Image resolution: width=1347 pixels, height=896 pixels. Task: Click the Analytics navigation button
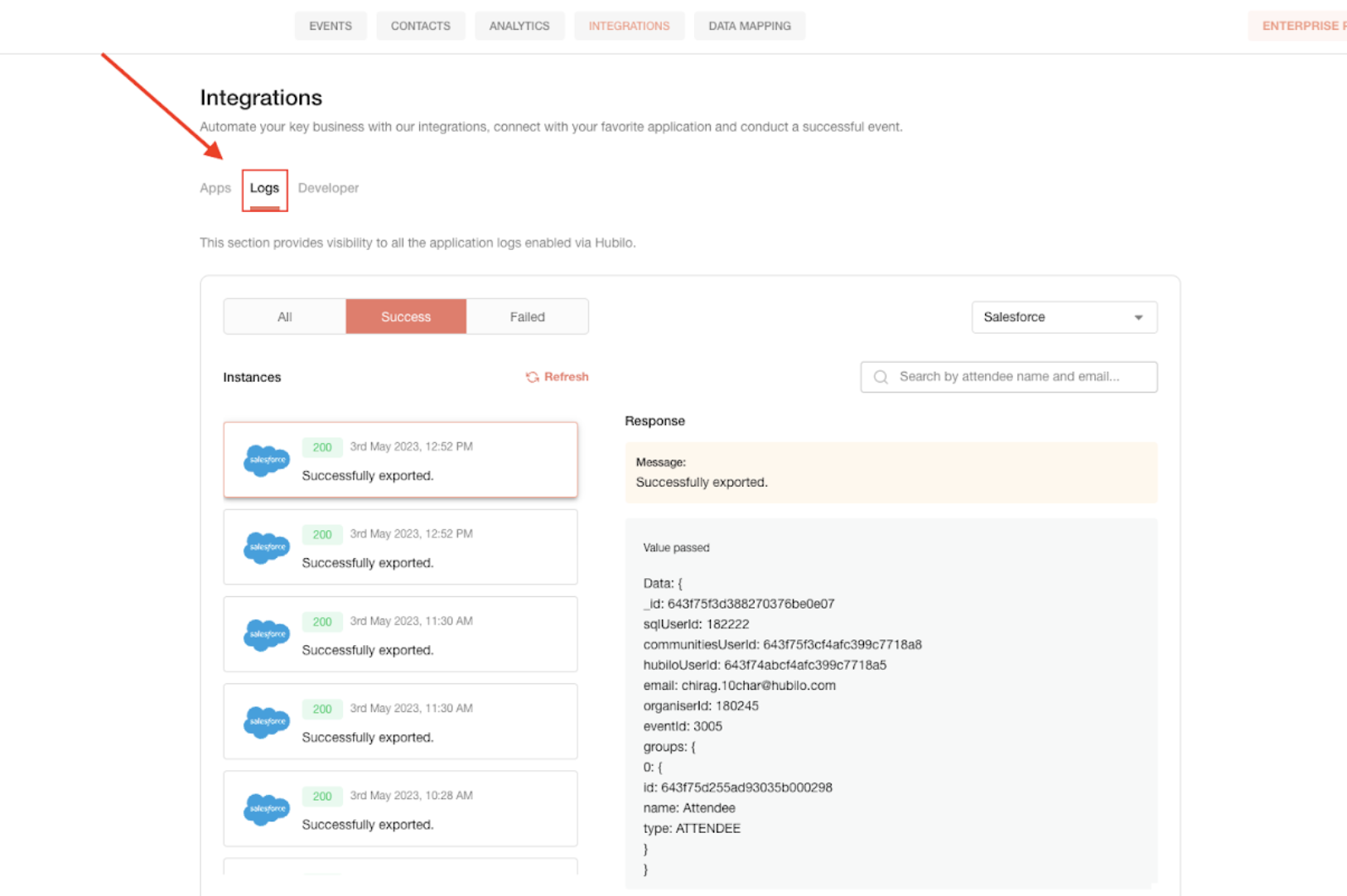519,26
